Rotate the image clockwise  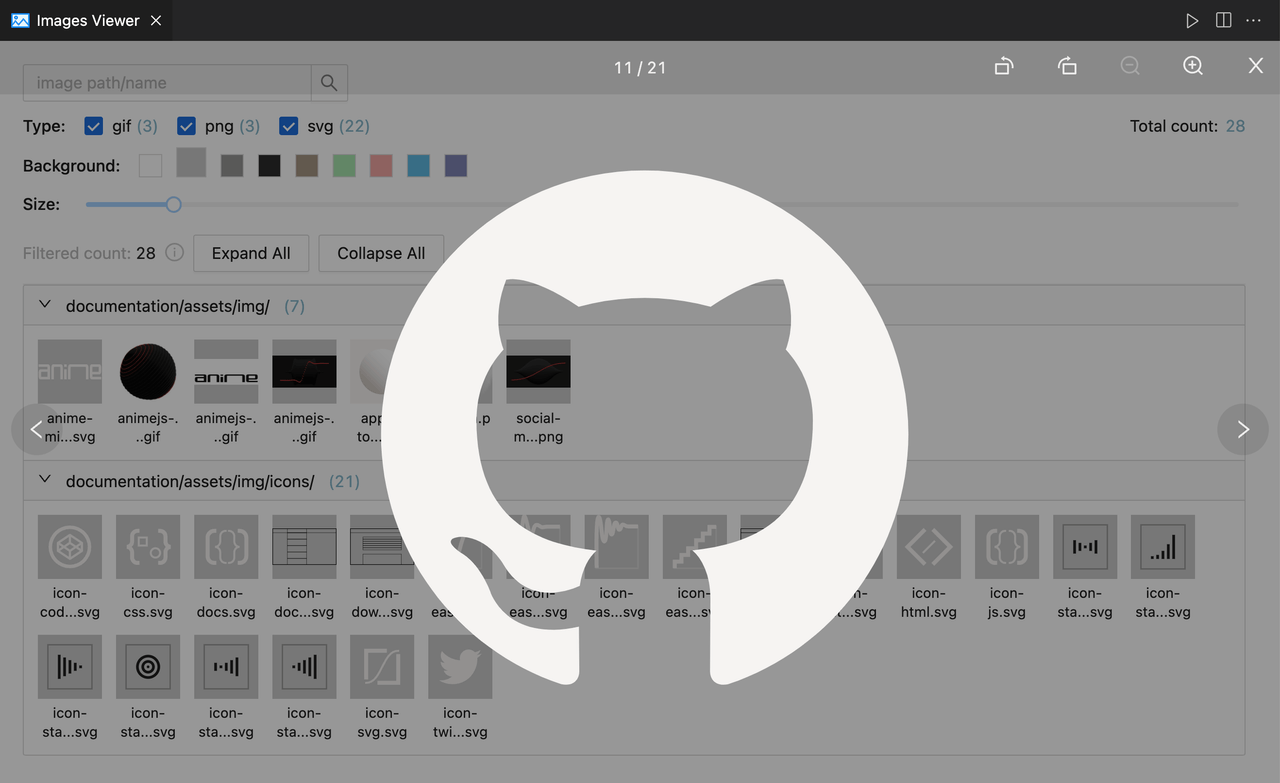click(x=1067, y=66)
